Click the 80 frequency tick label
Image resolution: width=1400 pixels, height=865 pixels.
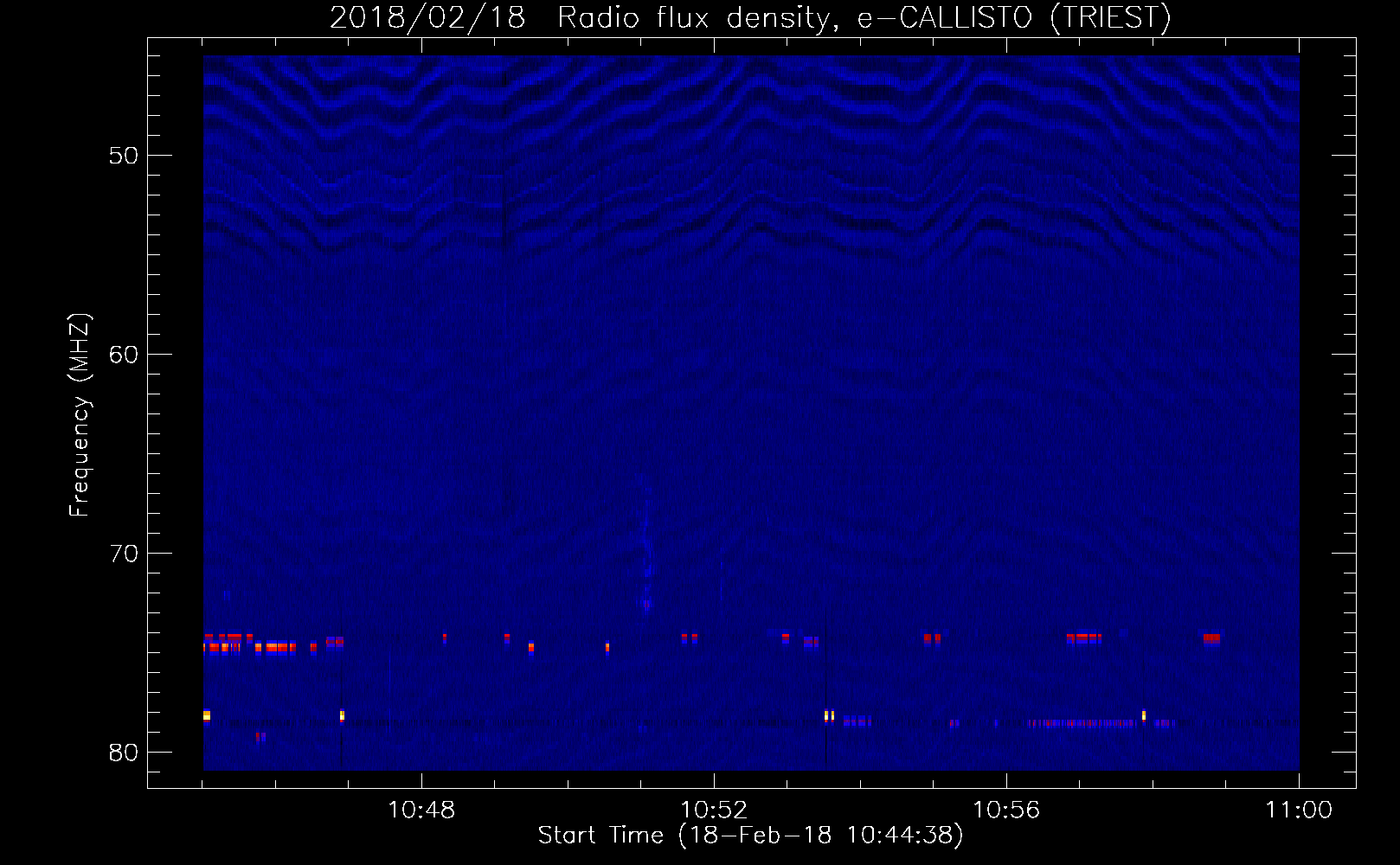[x=124, y=753]
